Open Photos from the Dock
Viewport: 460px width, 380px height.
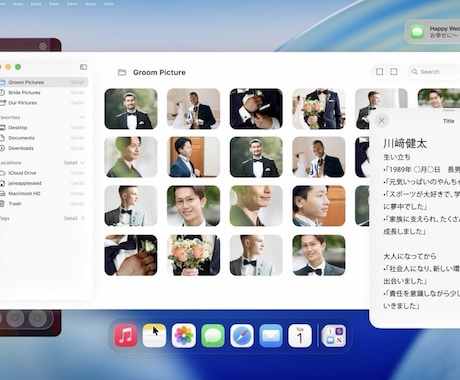click(184, 335)
